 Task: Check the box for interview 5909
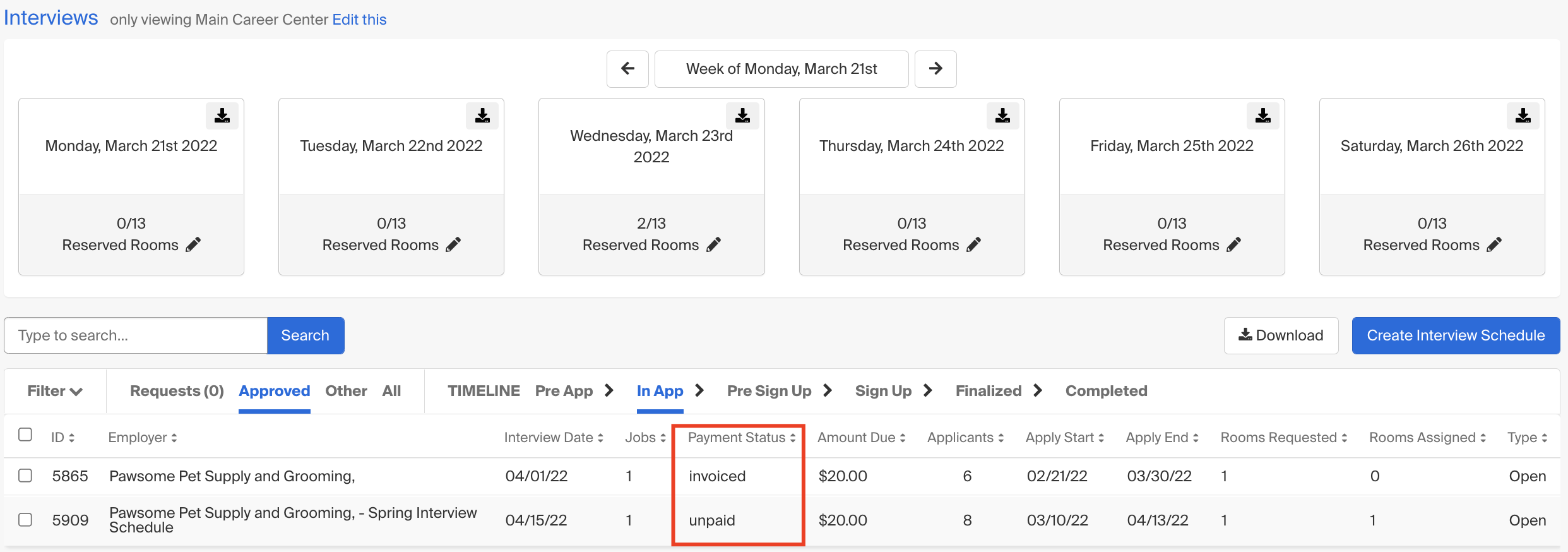[25, 519]
